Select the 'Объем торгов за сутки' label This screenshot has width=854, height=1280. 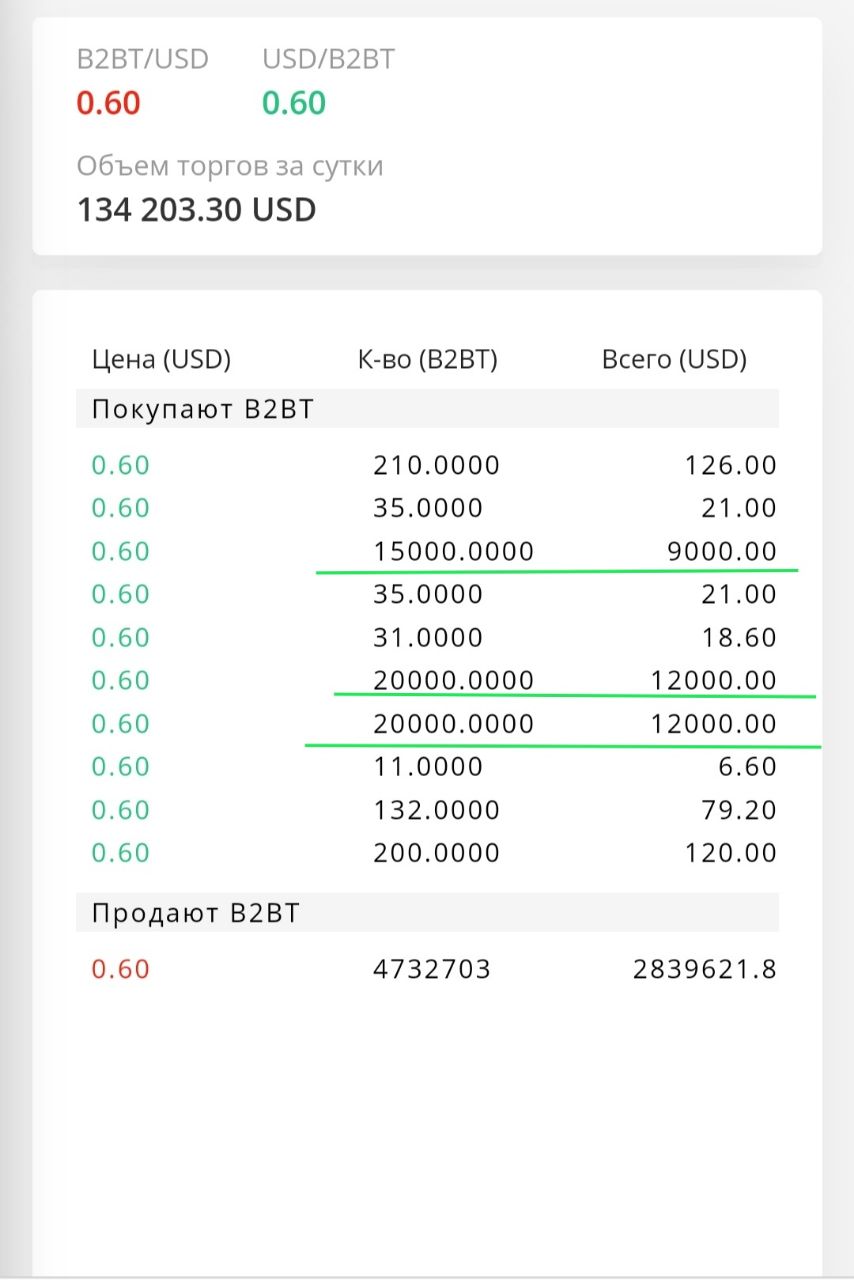point(230,166)
